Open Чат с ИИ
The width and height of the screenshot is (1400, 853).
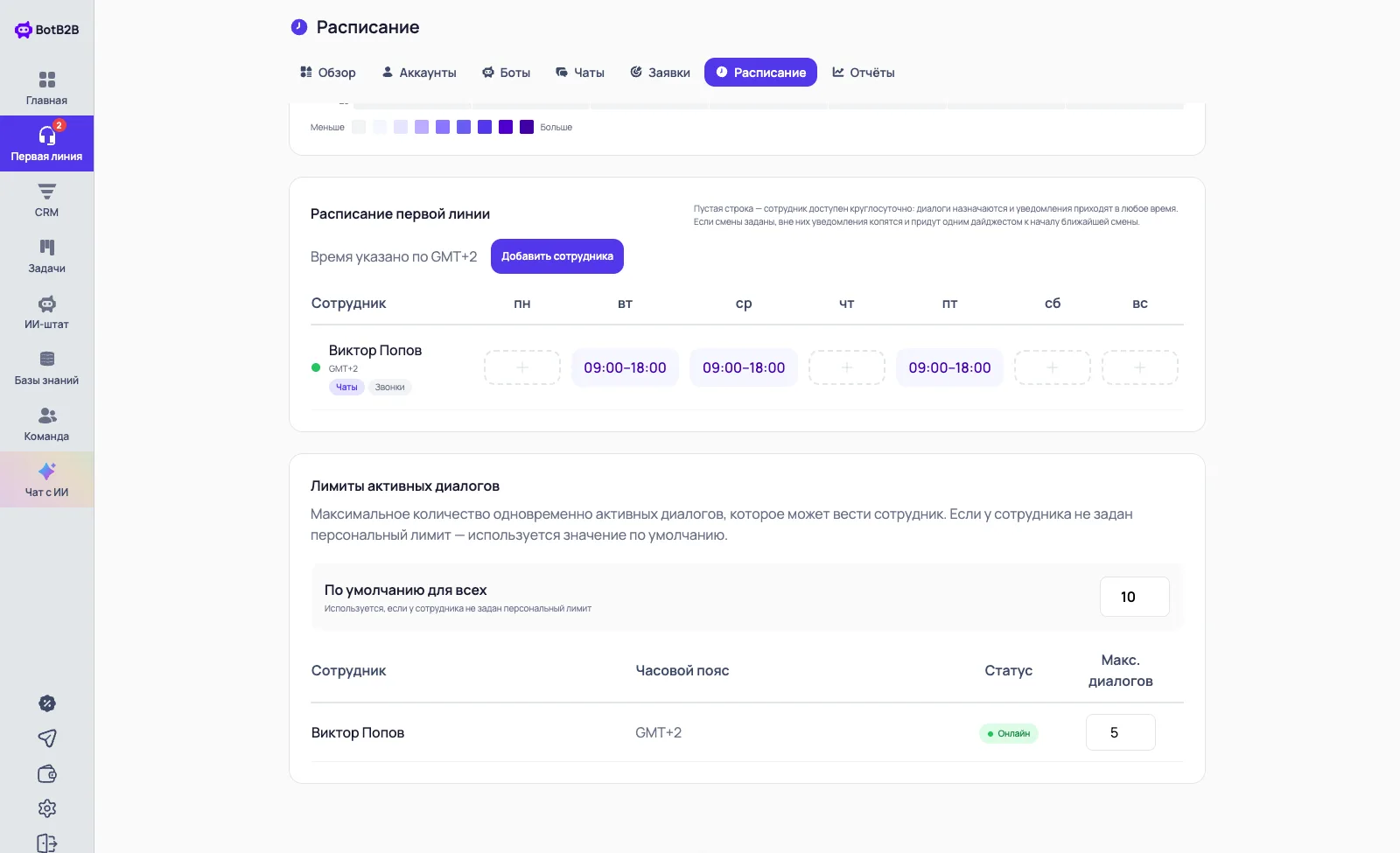pyautogui.click(x=47, y=480)
